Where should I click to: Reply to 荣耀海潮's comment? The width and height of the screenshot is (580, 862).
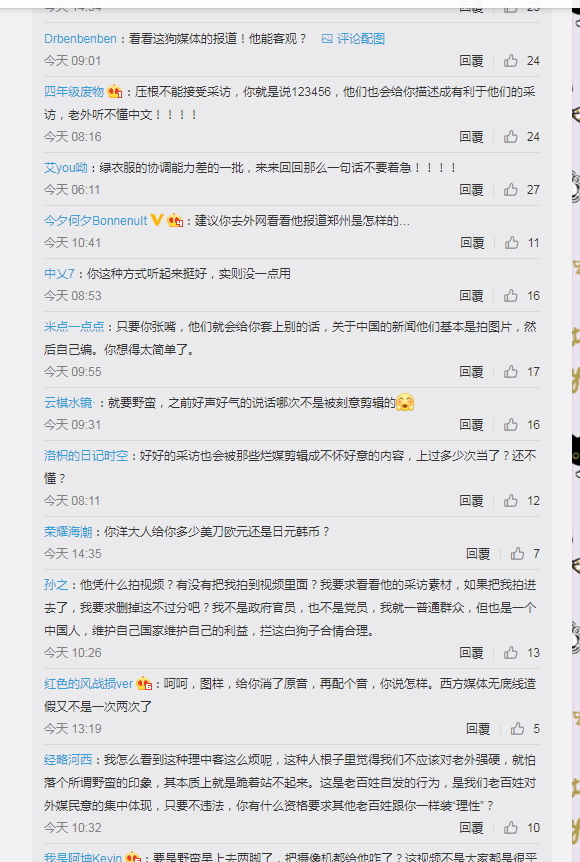[478, 554]
